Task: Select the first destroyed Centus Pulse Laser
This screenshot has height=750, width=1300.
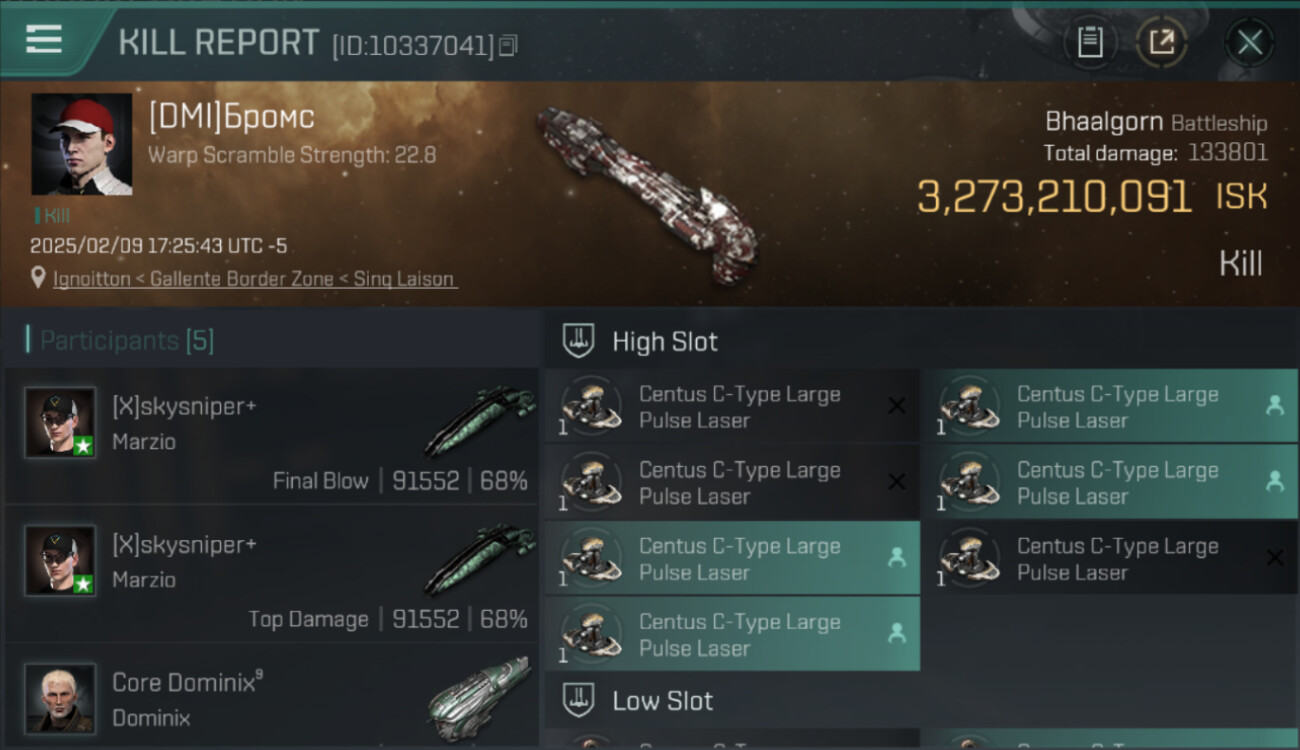Action: [x=732, y=407]
